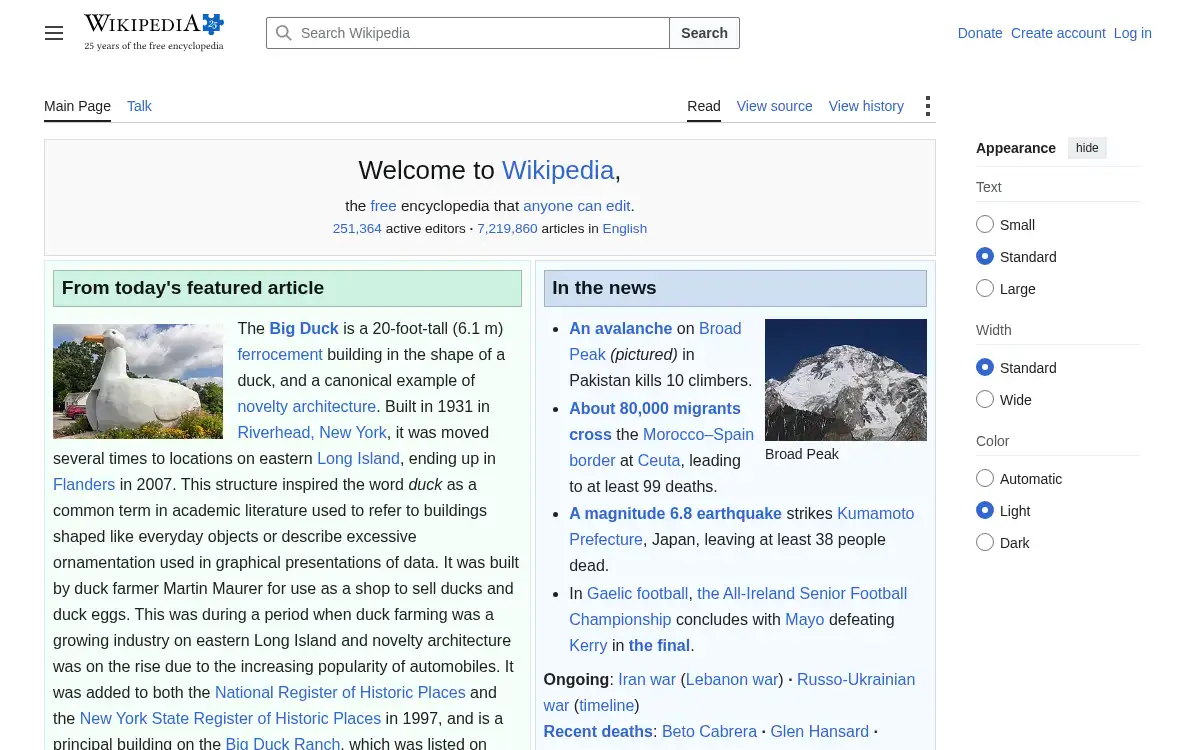Open All-Ireland Senior Football Championship link
Viewport: 1200px width, 750px height.
[738, 606]
